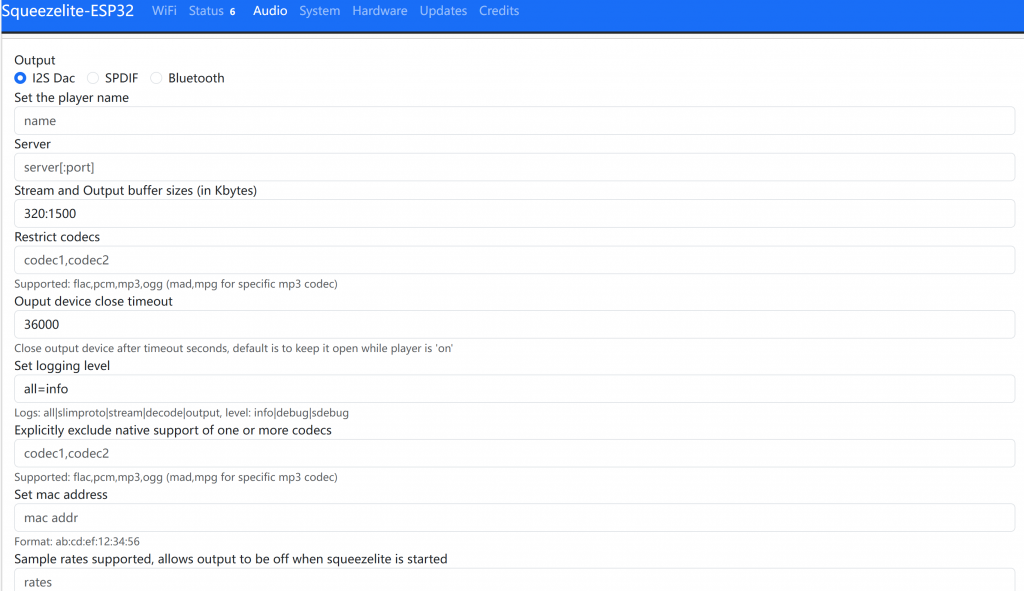The image size is (1024, 591).
Task: Click the Restrict codecs input box
Action: tap(514, 260)
